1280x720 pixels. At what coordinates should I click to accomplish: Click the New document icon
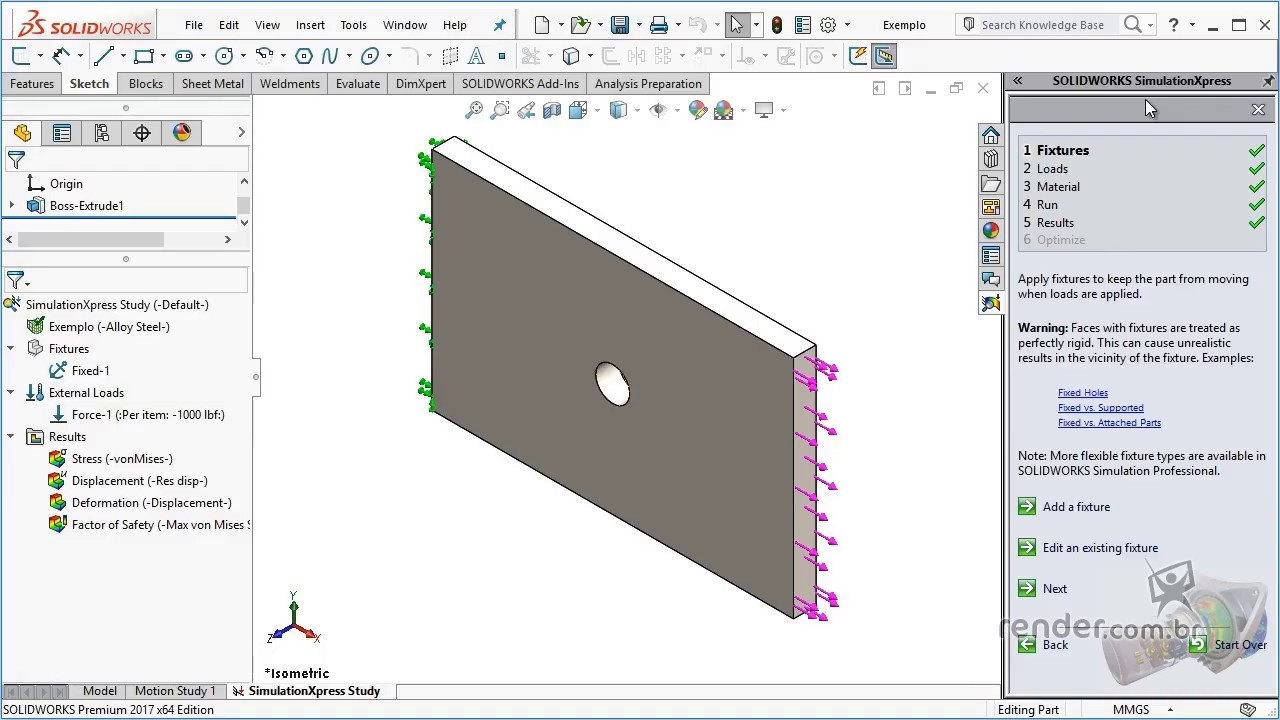click(x=541, y=25)
